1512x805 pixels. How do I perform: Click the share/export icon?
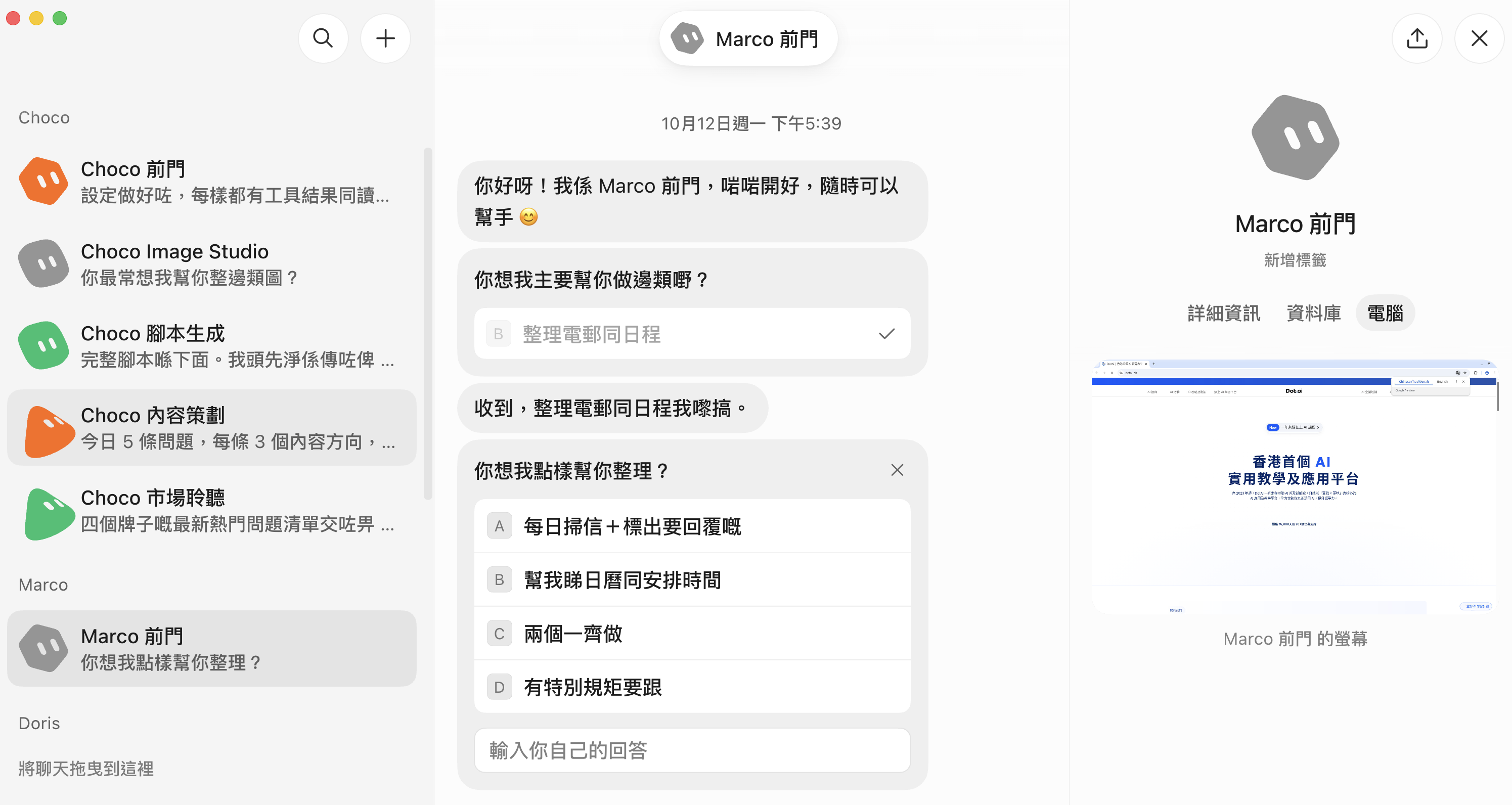pos(1417,38)
